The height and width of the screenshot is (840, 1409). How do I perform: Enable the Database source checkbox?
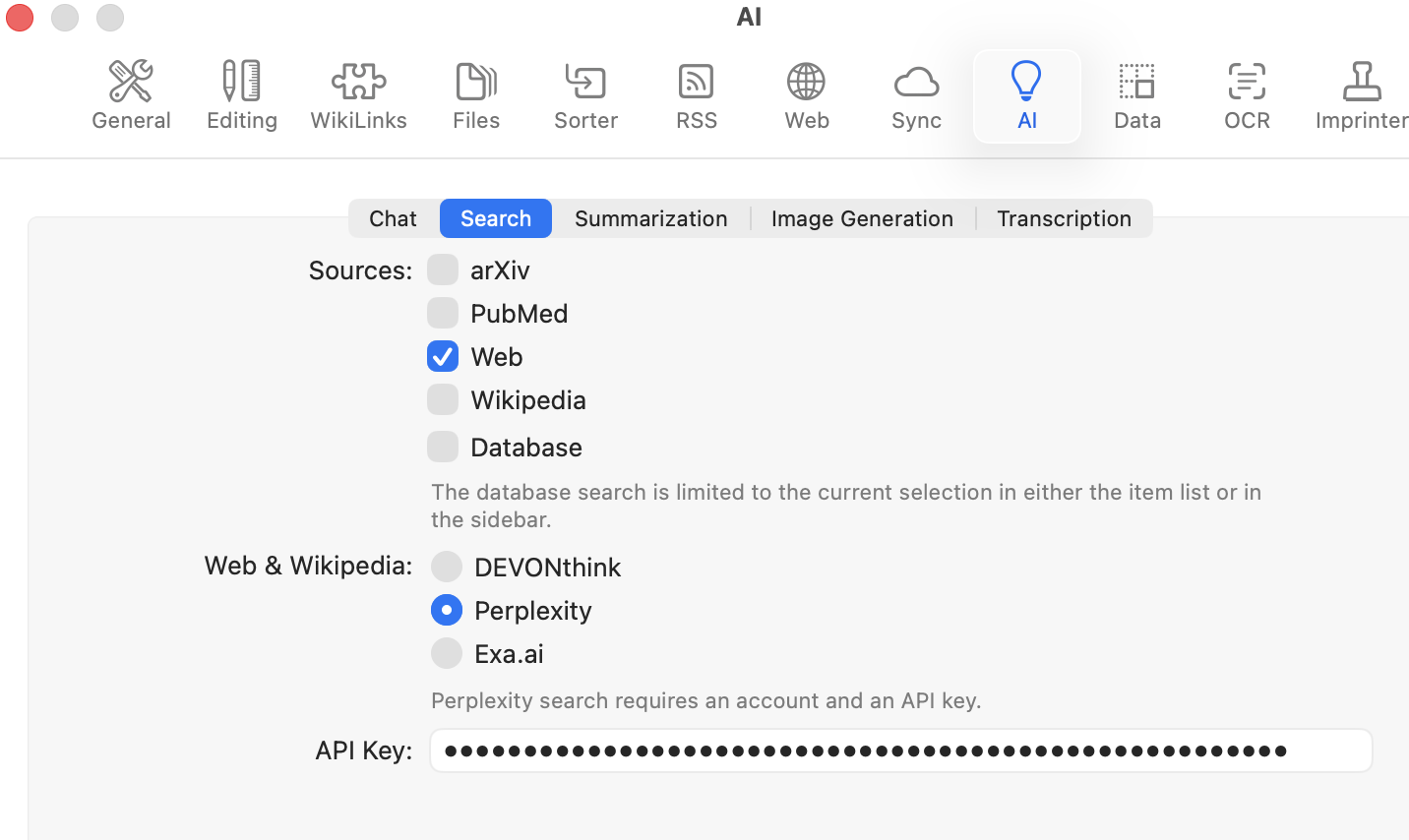point(443,447)
